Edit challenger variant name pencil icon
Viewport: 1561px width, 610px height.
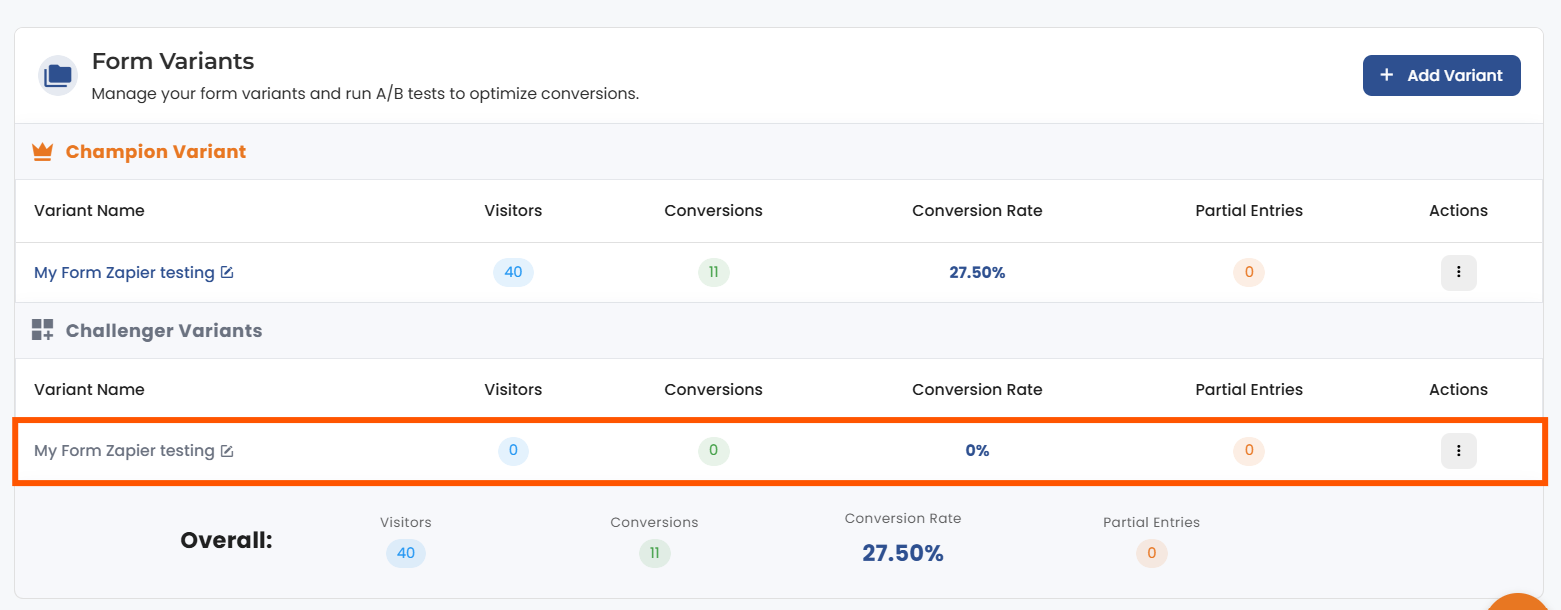[x=227, y=451]
